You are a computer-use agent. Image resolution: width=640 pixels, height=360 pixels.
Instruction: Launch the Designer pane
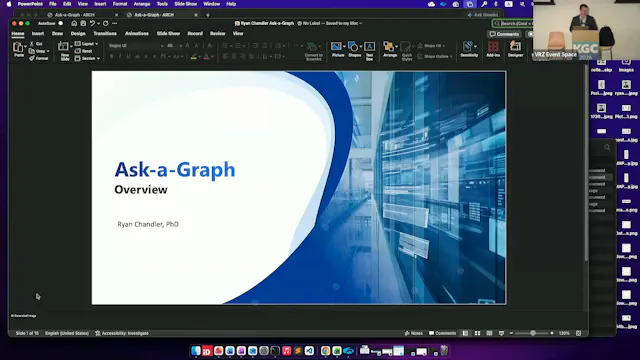pyautogui.click(x=516, y=49)
